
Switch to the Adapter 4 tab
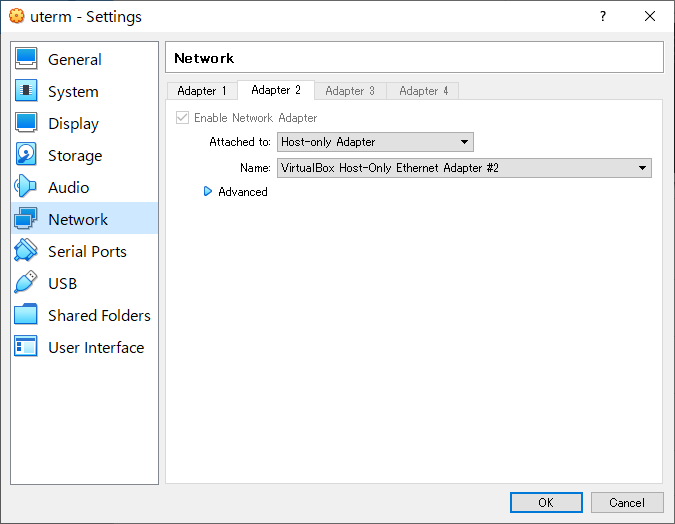point(423,91)
